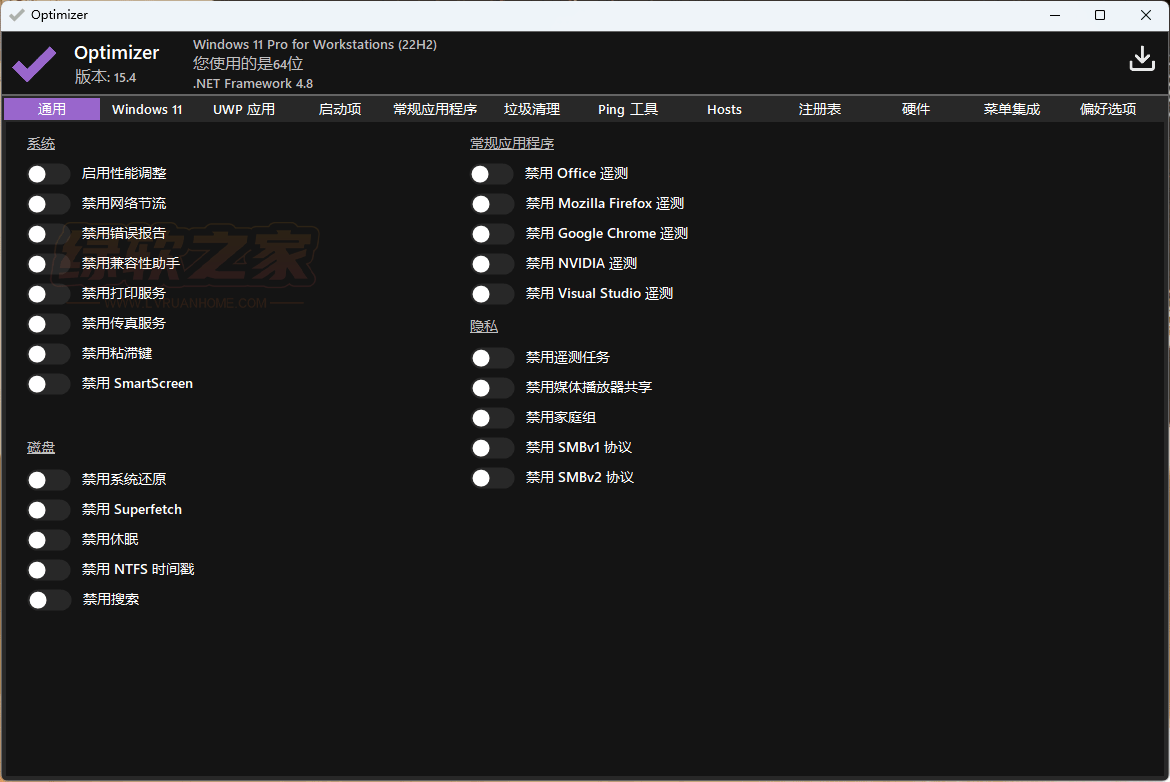Toggle 禁用网络节流 switch
The image size is (1170, 782).
tap(49, 204)
